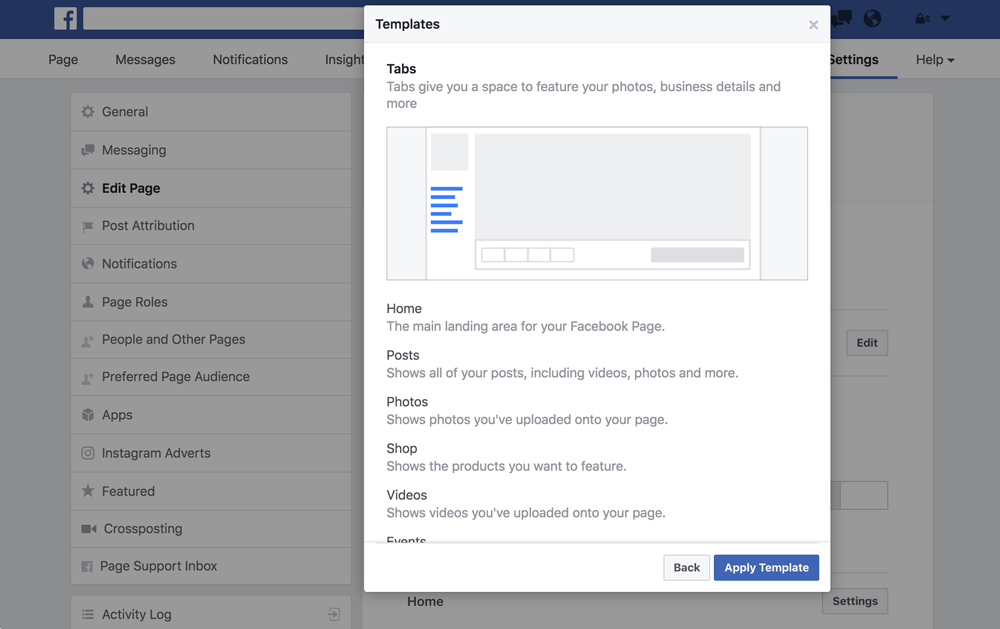Open Activity Log in sidebar
The image size is (1000, 629).
point(211,614)
